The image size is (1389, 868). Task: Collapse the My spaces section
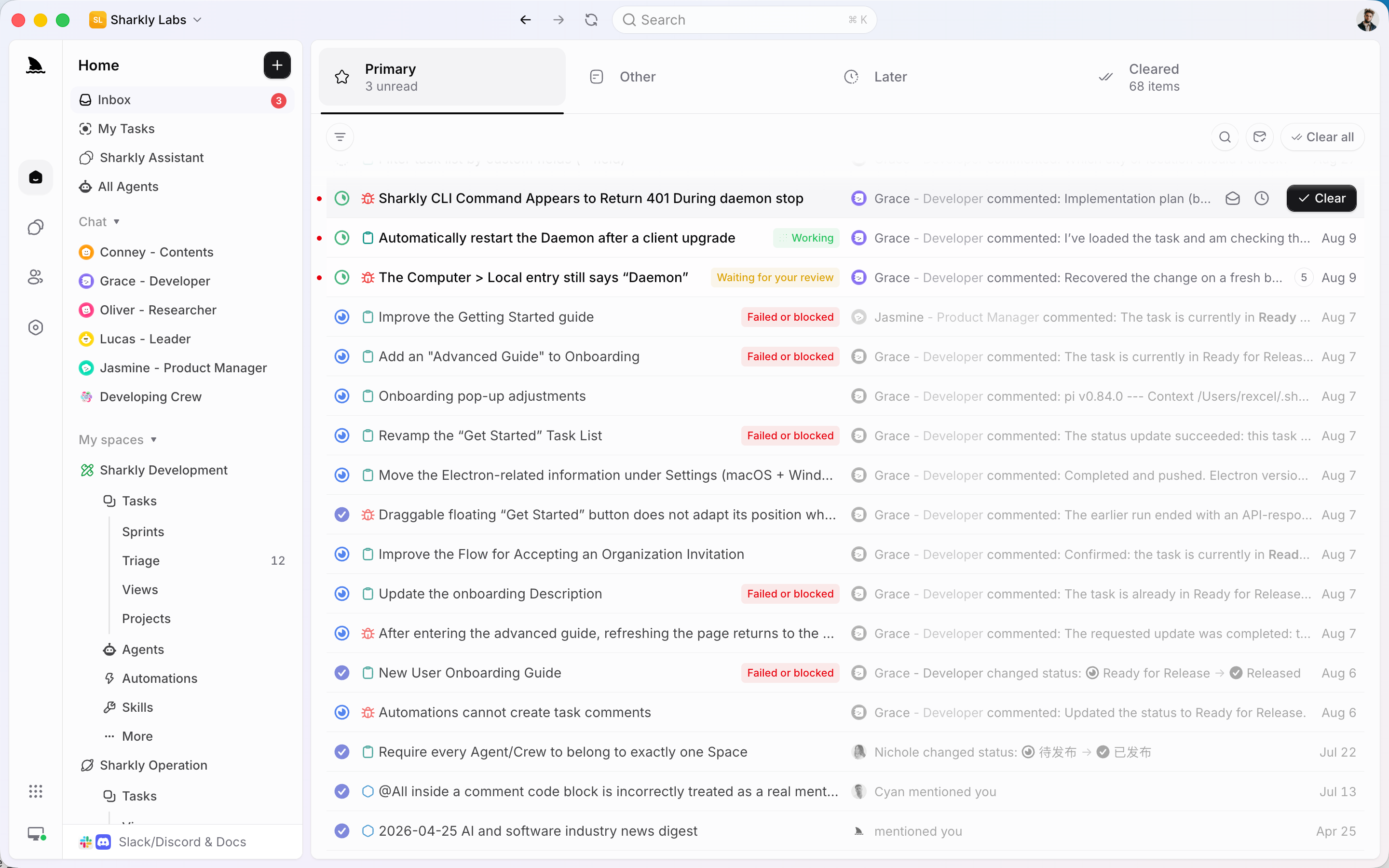pyautogui.click(x=118, y=440)
